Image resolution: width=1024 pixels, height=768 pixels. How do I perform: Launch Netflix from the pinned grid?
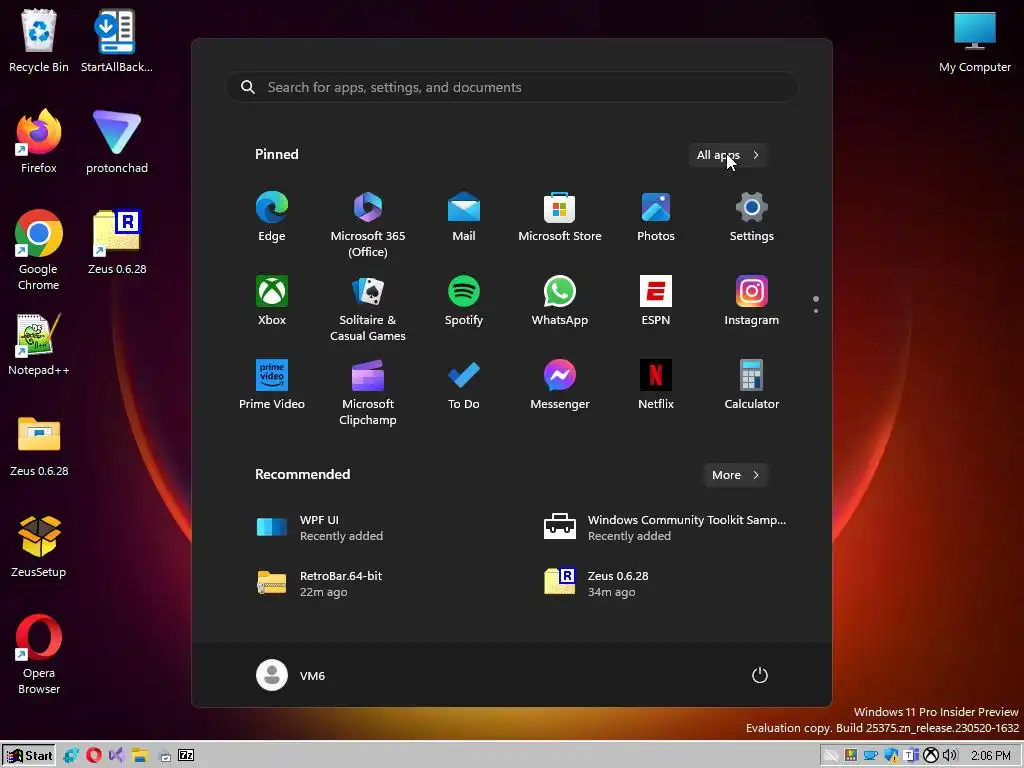pos(656,385)
